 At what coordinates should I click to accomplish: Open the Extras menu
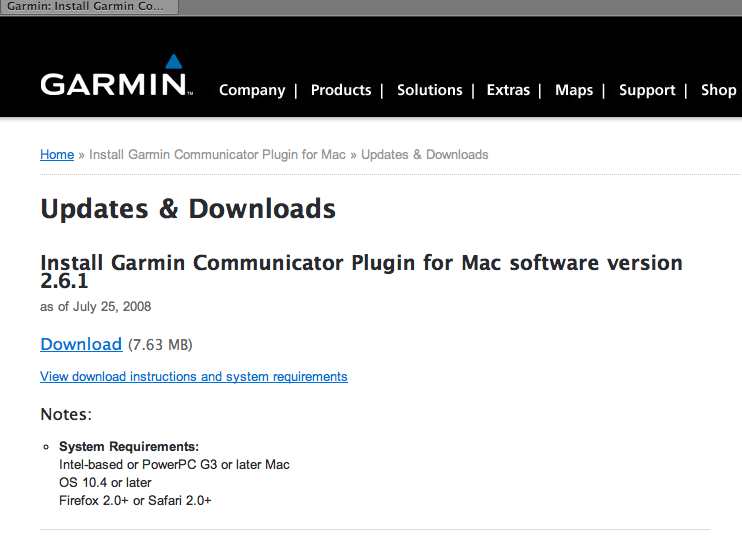point(508,89)
